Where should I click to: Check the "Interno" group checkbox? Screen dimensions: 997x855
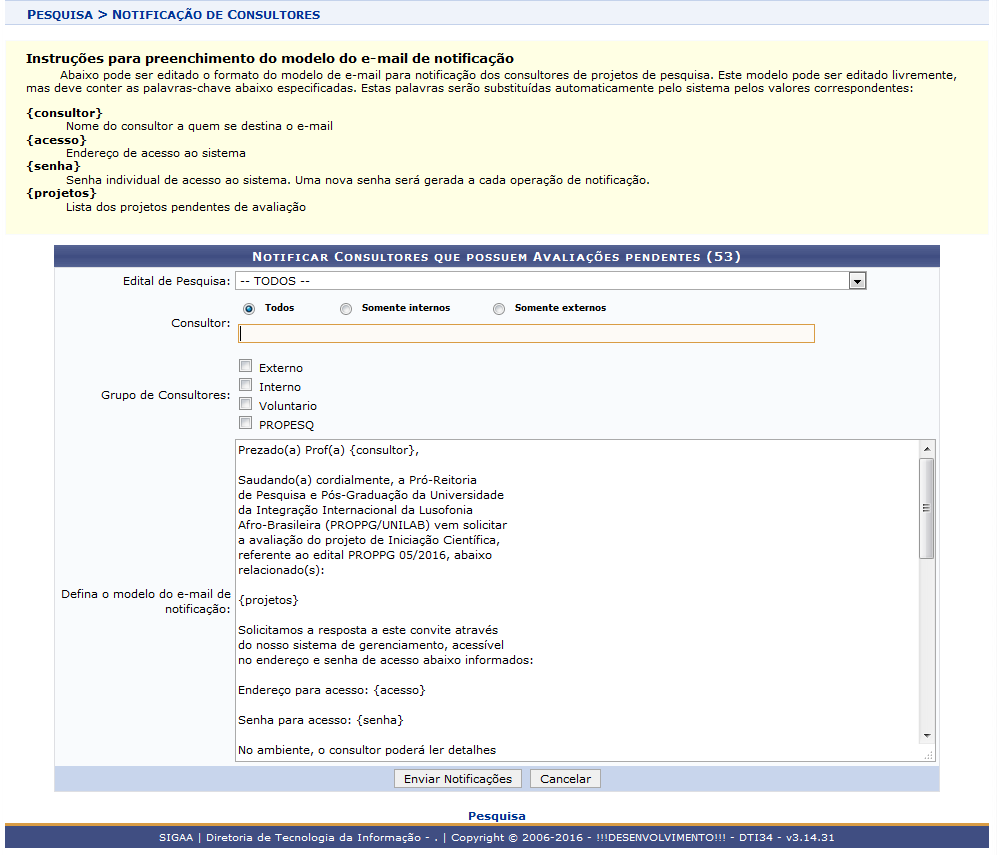point(245,385)
